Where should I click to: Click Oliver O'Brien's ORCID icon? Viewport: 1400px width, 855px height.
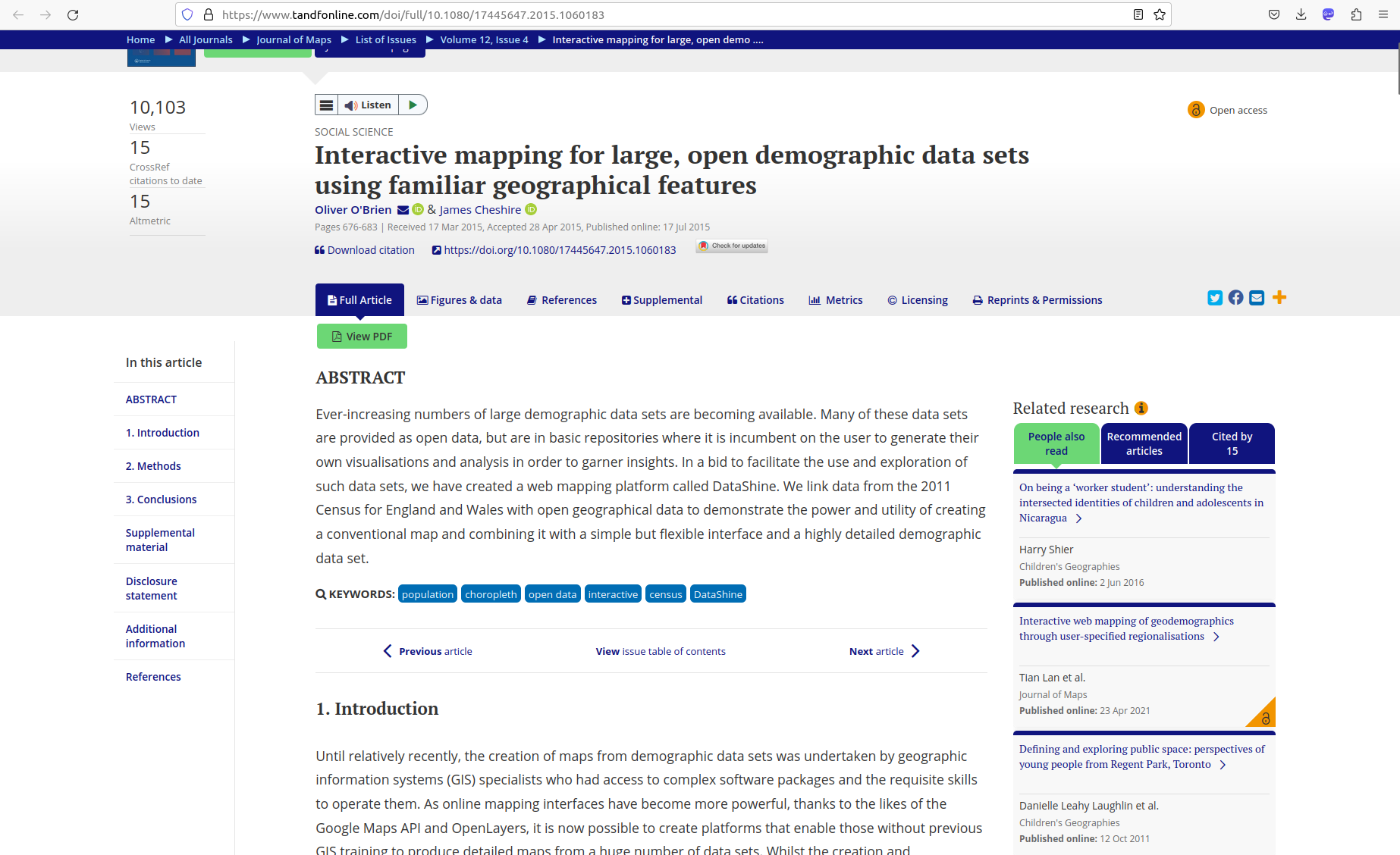tap(418, 210)
